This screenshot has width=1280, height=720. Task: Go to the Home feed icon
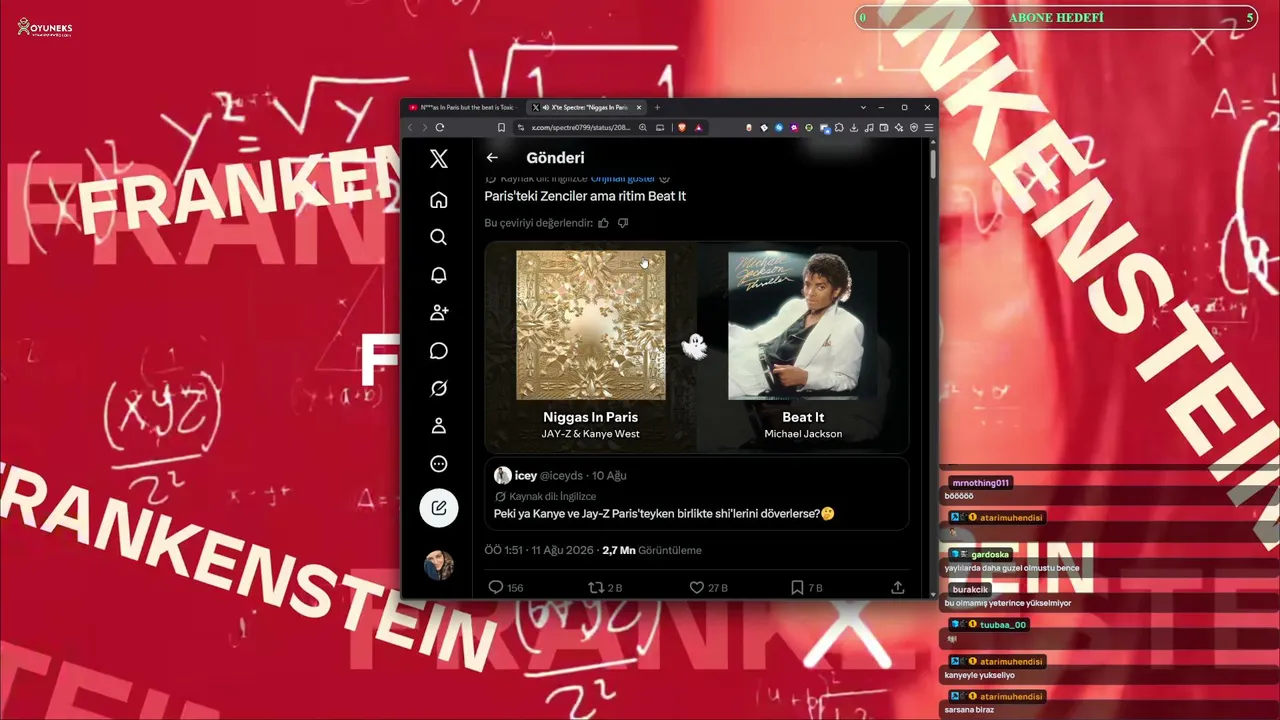tap(438, 200)
